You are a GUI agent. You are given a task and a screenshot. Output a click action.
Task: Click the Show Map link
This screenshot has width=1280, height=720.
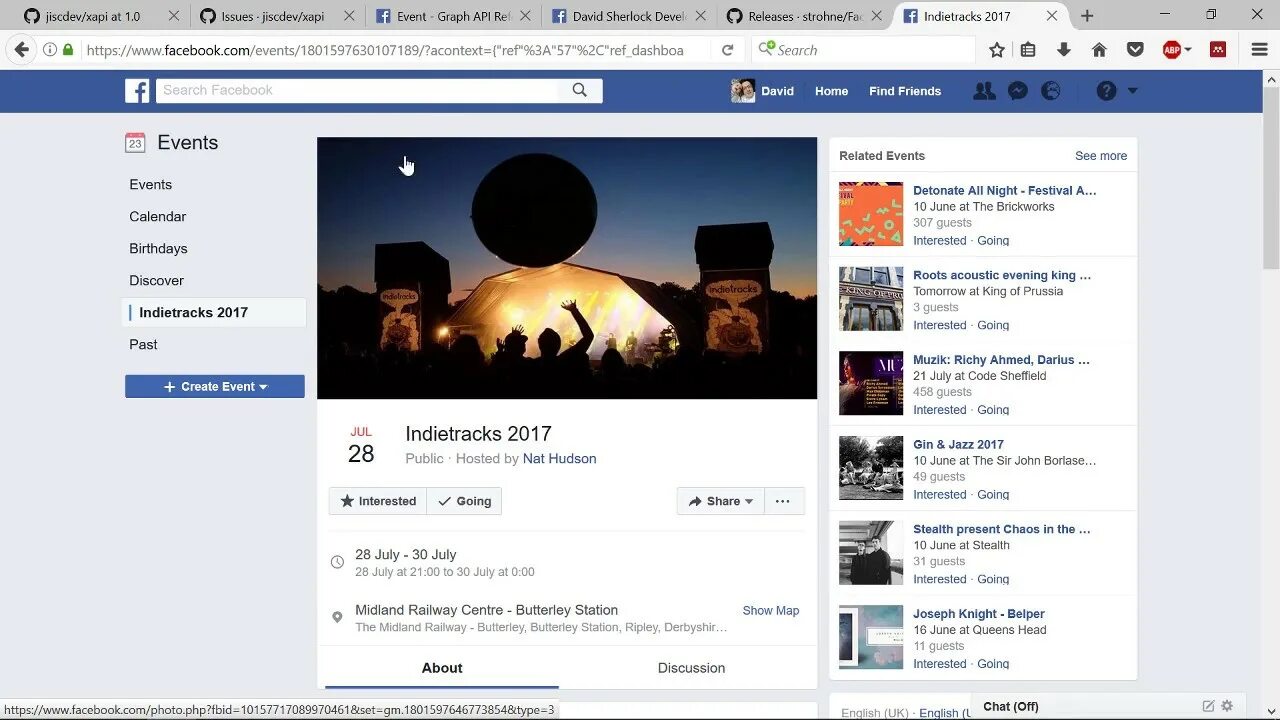(770, 610)
